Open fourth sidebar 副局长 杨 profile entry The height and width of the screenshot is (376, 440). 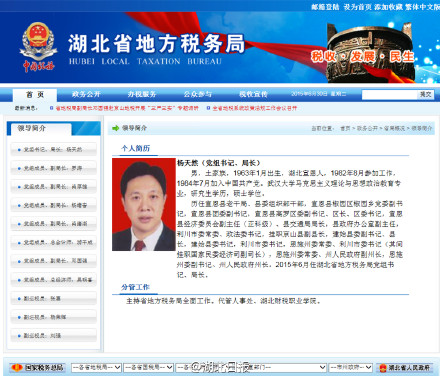54,205
